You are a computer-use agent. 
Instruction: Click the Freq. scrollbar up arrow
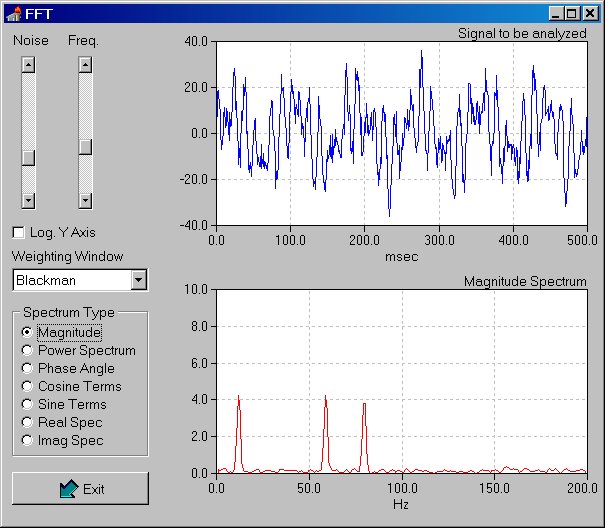[x=85, y=65]
